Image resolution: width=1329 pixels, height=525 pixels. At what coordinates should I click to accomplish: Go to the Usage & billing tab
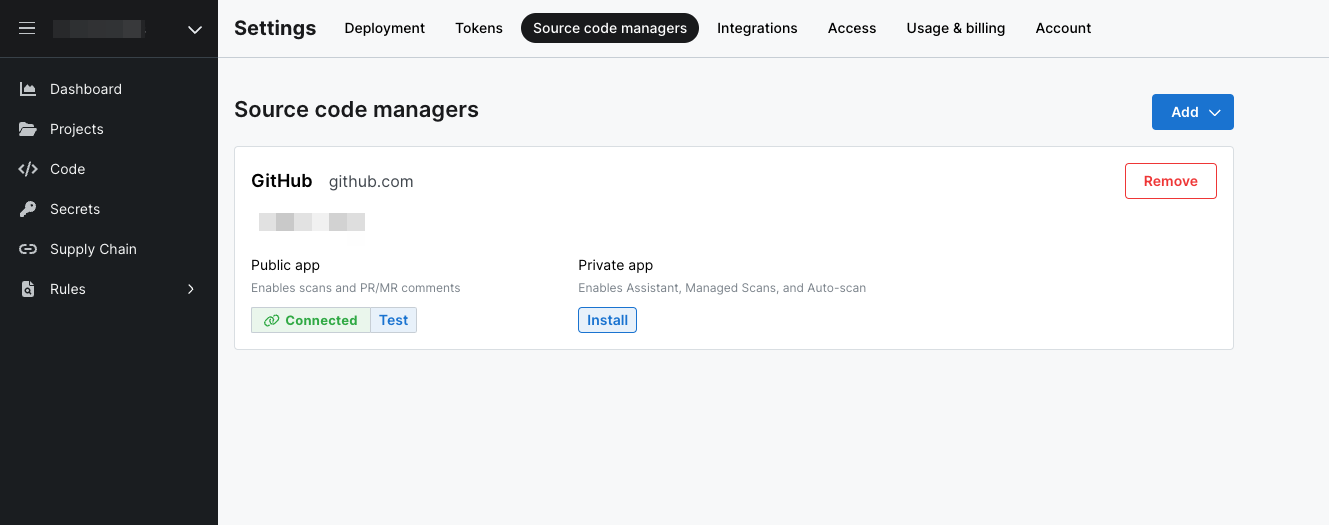[955, 28]
